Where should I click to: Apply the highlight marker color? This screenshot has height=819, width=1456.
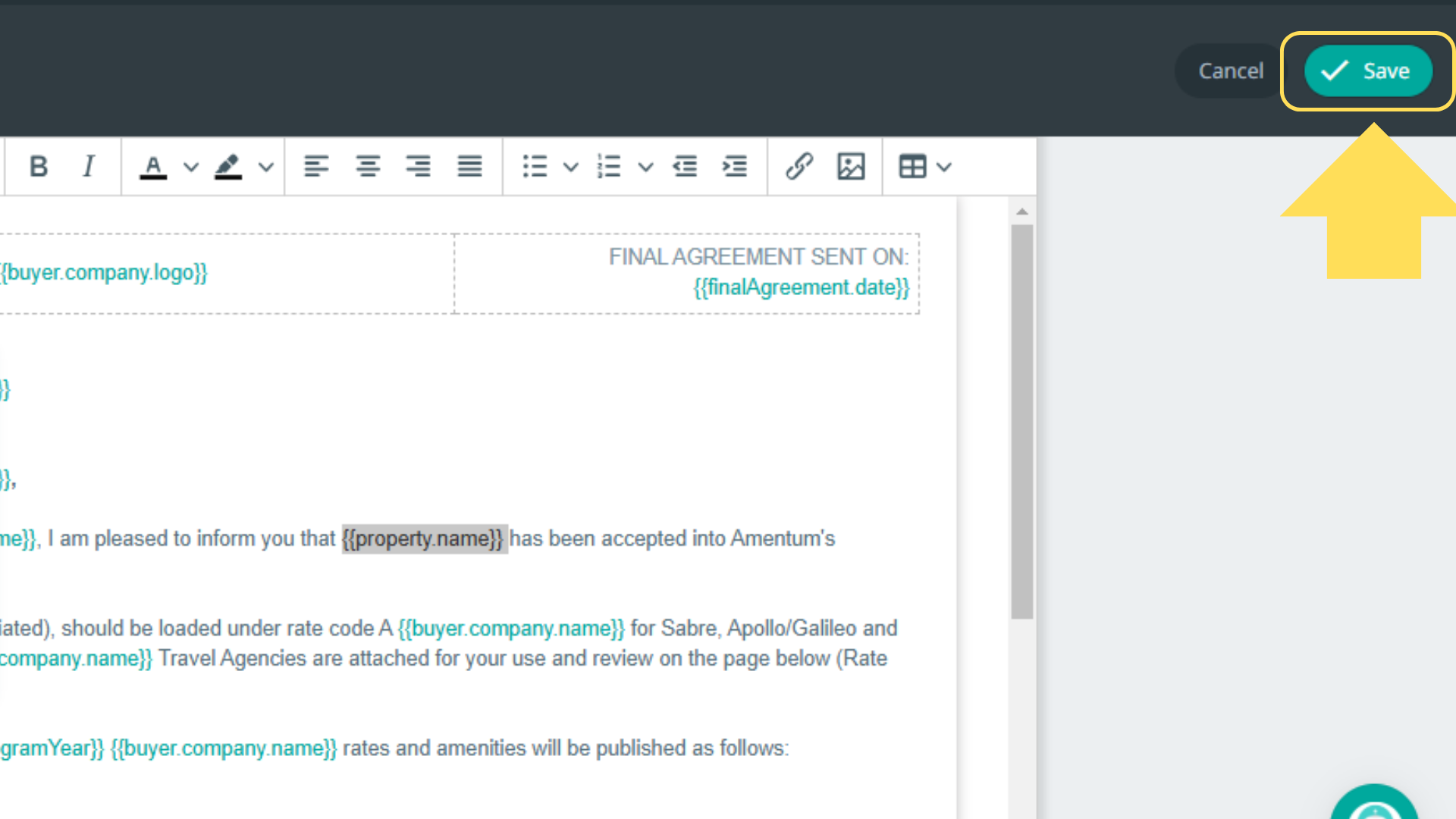pos(228,166)
